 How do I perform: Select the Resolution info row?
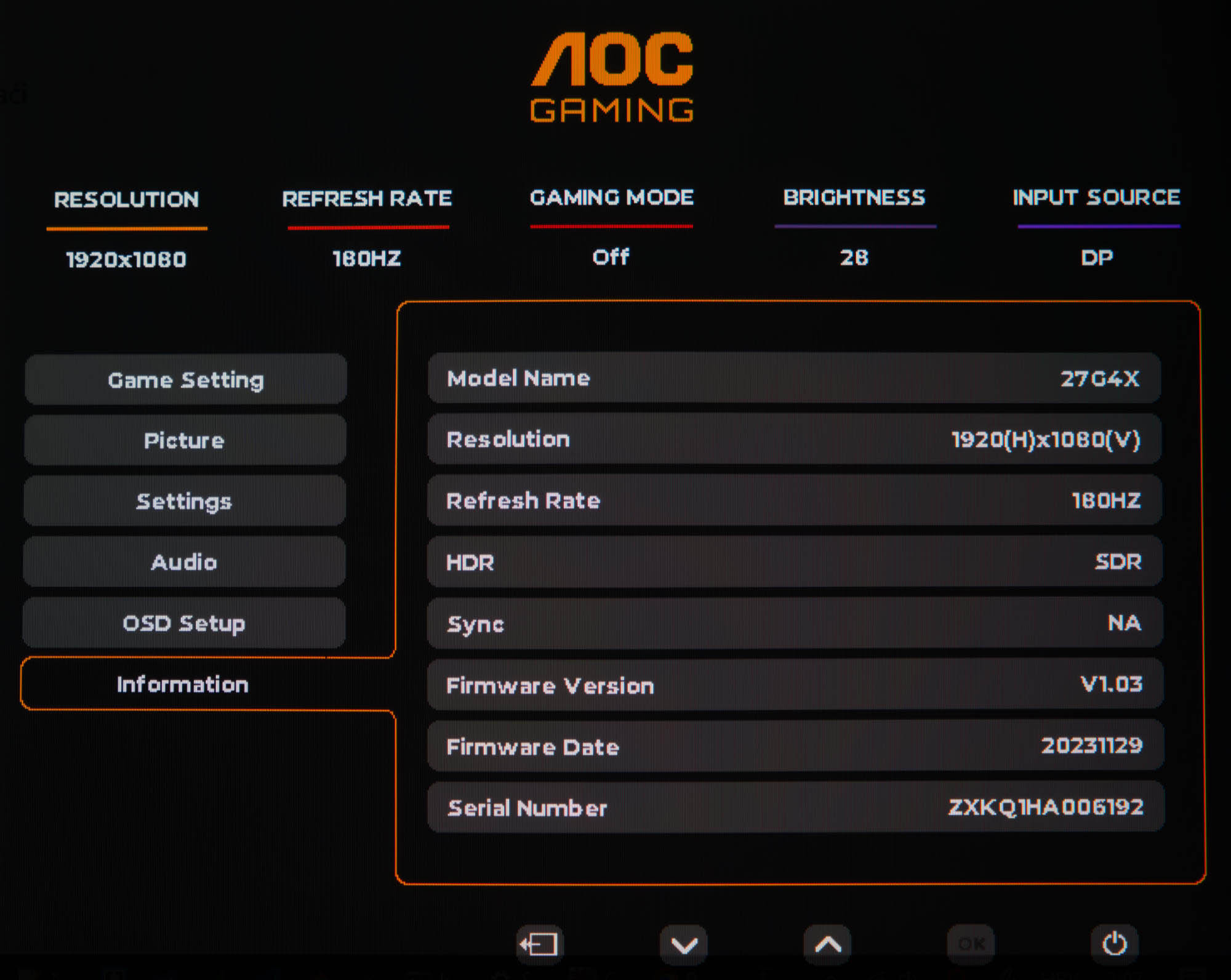coord(795,439)
